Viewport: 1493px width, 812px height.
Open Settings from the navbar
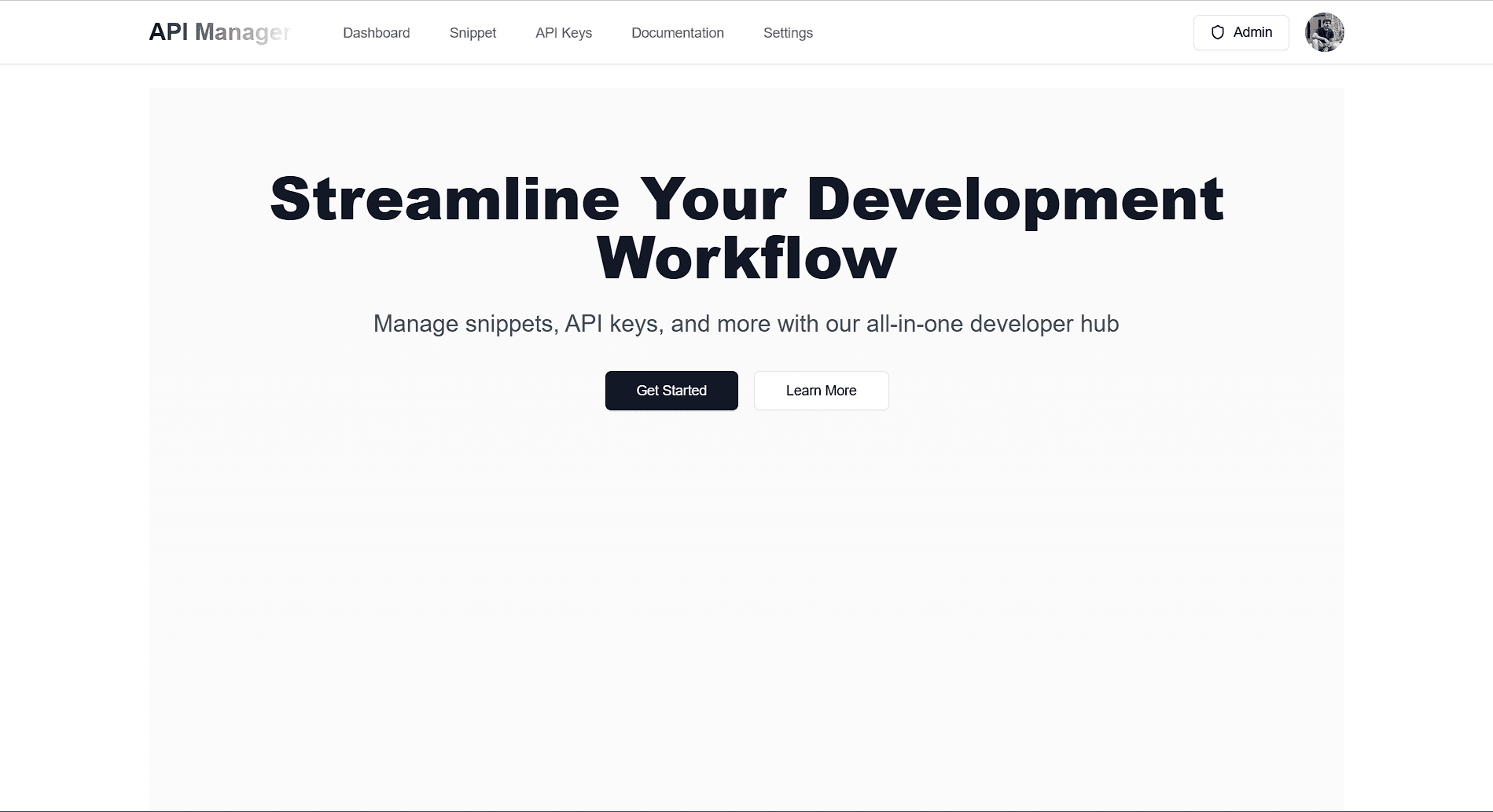point(788,33)
